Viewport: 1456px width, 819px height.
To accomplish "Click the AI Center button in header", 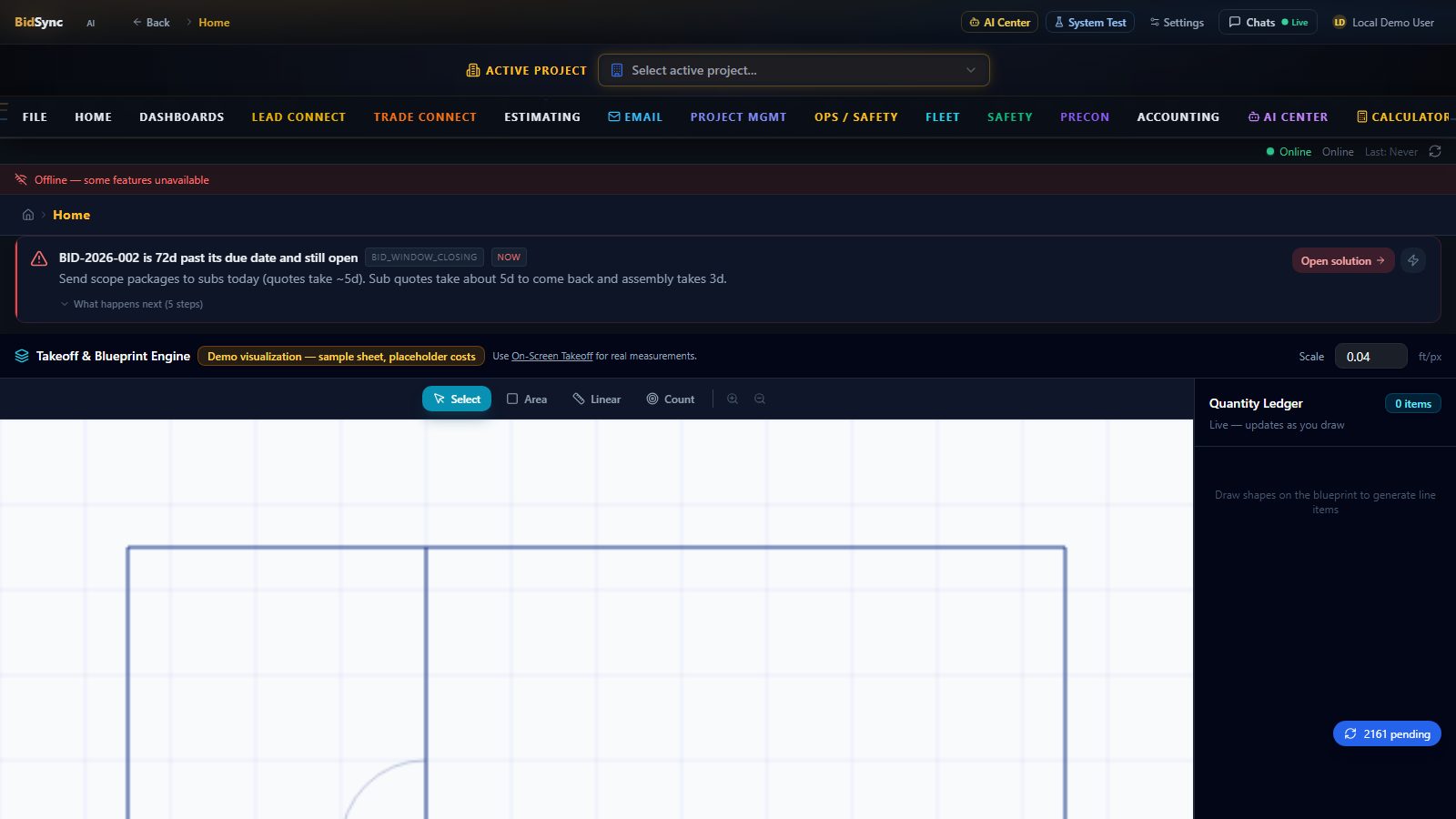I will click(x=999, y=22).
